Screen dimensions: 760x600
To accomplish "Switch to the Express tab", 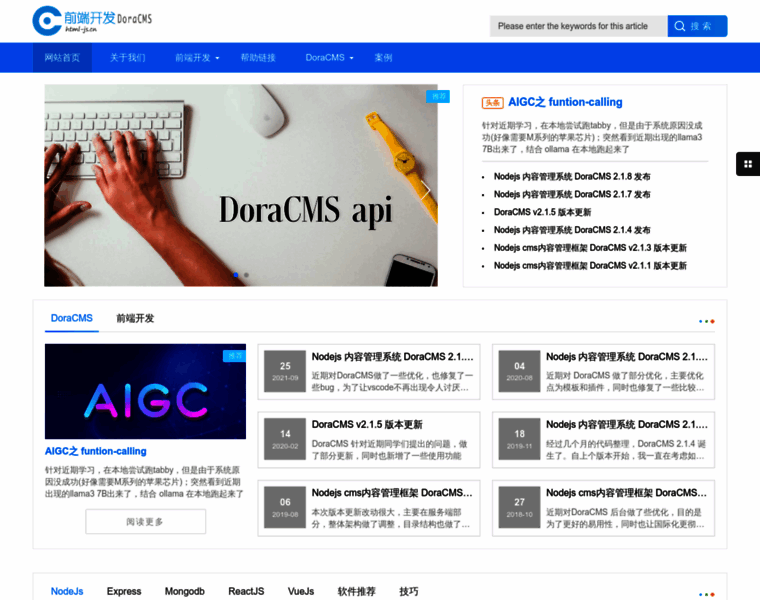I will [124, 591].
